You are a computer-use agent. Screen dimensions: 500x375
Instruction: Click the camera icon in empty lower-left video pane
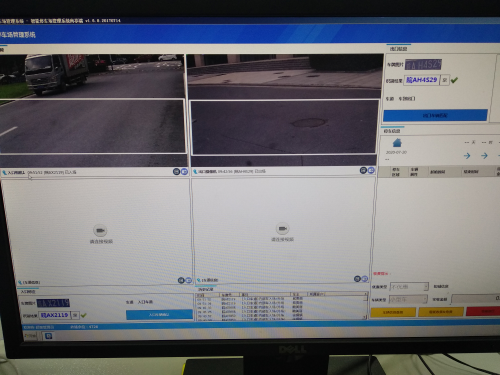[x=100, y=230]
